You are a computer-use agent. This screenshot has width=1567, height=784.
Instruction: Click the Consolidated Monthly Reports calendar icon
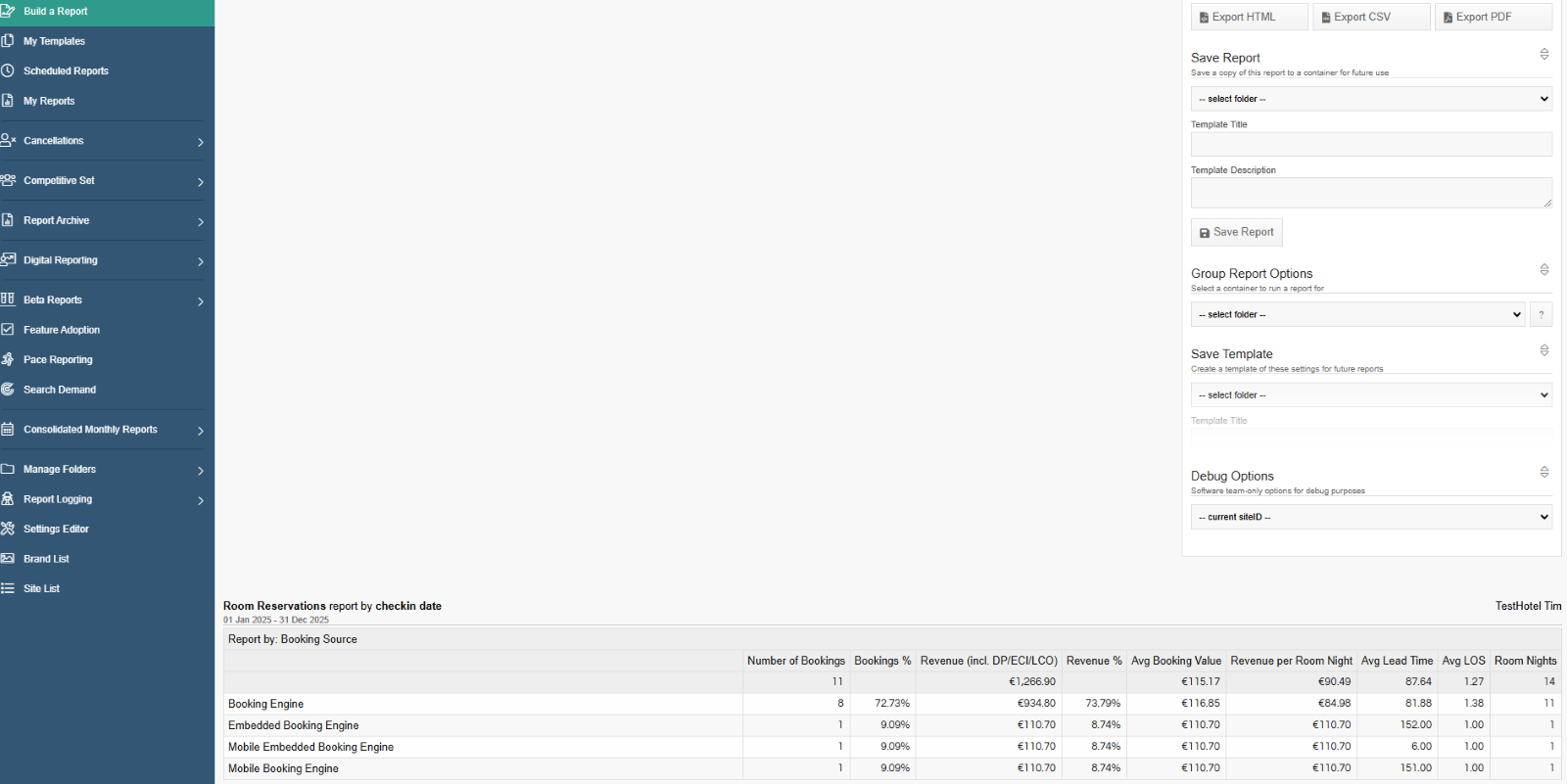[7, 430]
